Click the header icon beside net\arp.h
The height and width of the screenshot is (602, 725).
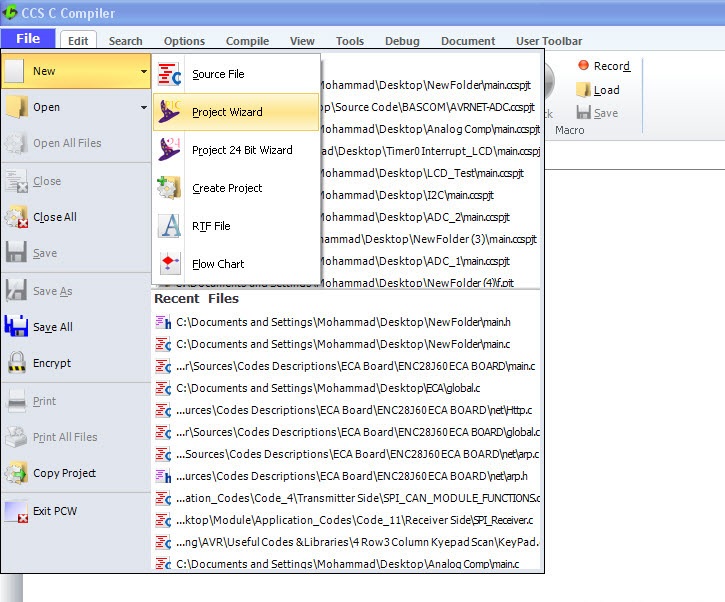[163, 476]
